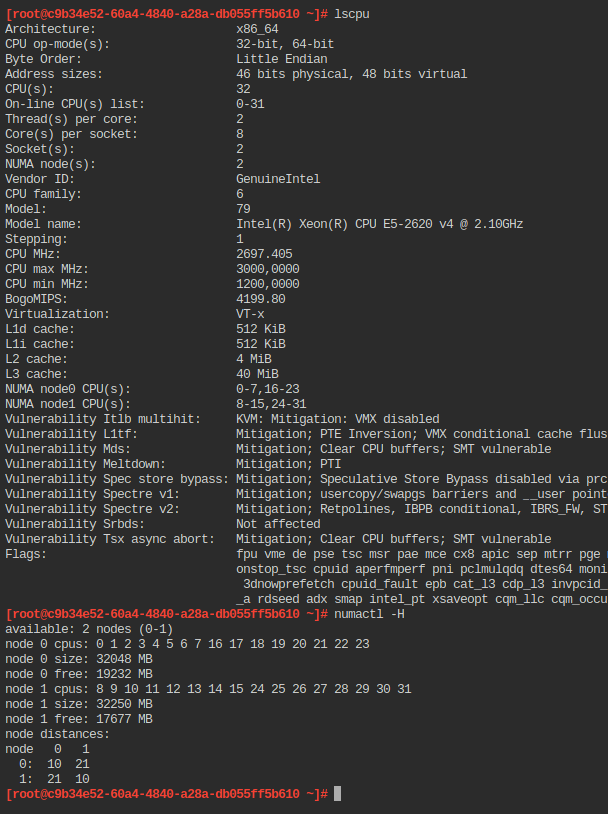Click the CPU MHz value 2697.405
The width and height of the screenshot is (608, 814).
pos(264,254)
